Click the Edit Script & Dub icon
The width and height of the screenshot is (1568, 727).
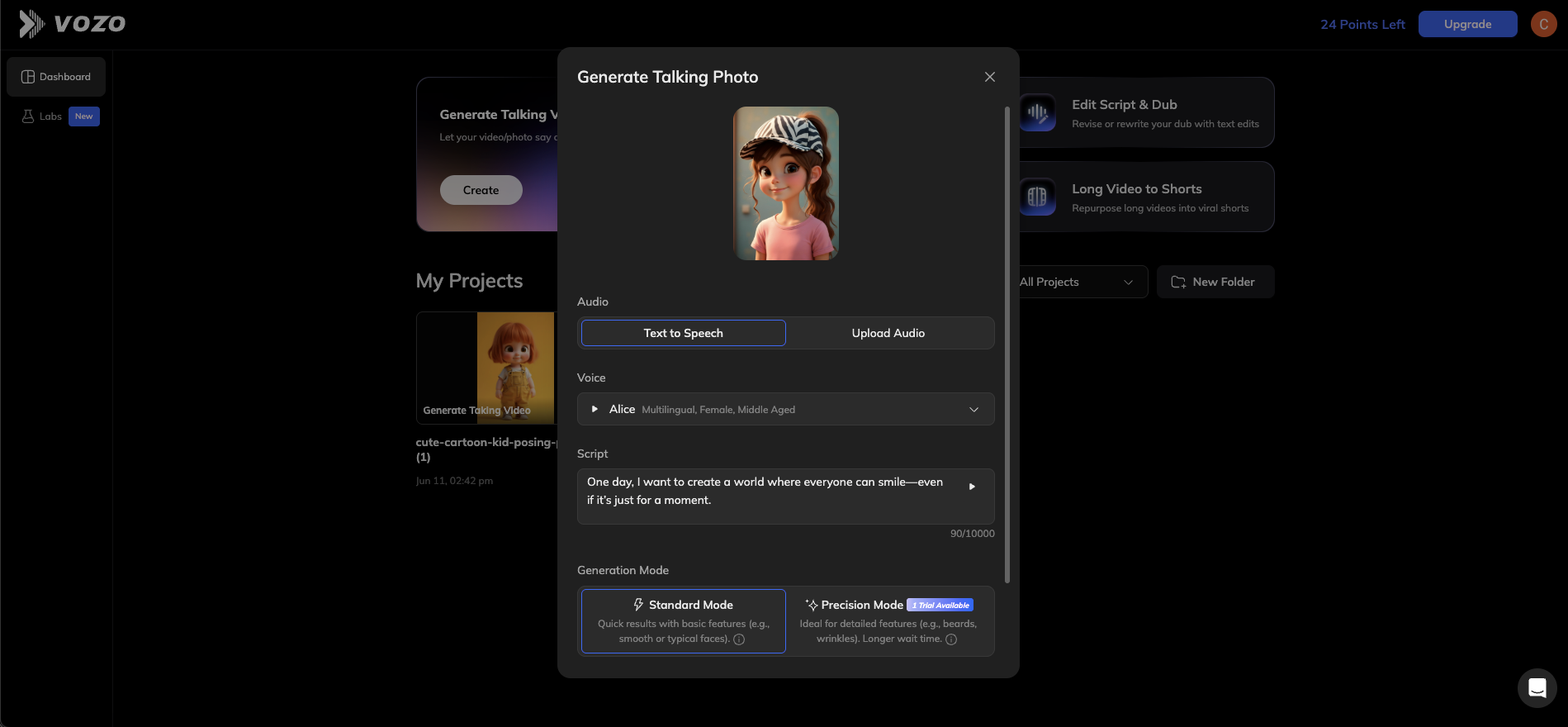click(1038, 113)
